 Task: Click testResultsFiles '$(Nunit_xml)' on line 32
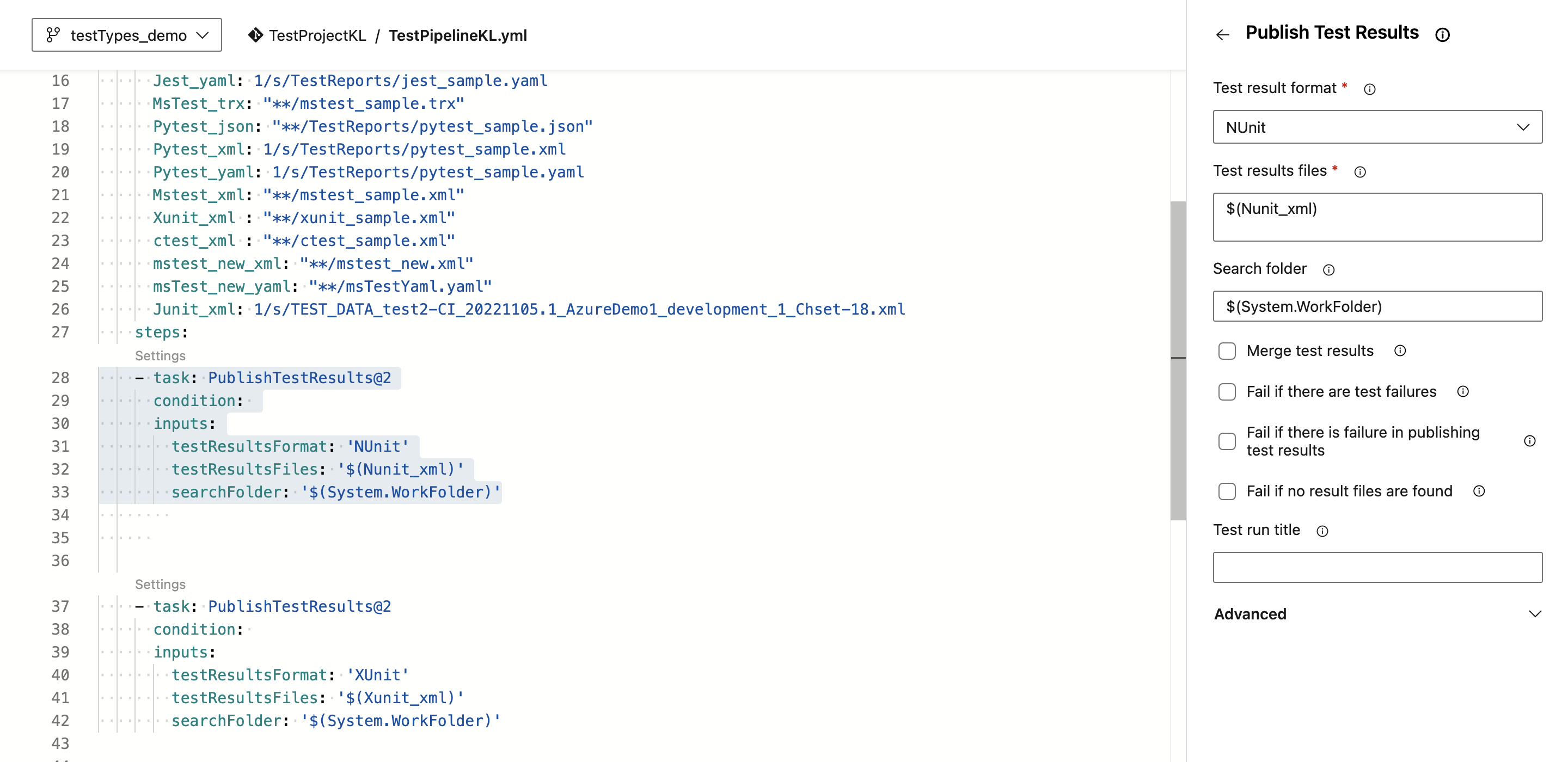[x=317, y=469]
